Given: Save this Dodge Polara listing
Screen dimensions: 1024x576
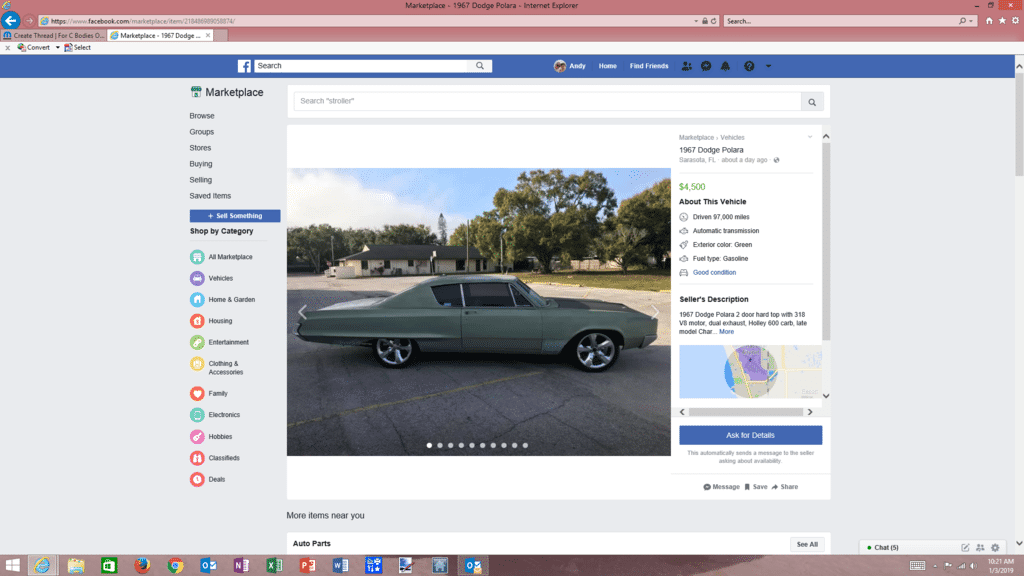Looking at the screenshot, I should pos(756,487).
